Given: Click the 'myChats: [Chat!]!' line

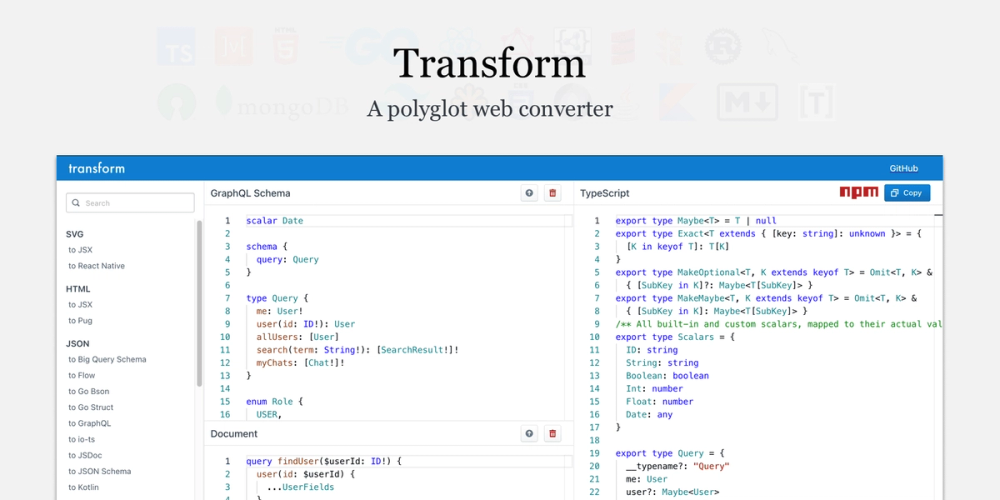Looking at the screenshot, I should (x=300, y=363).
